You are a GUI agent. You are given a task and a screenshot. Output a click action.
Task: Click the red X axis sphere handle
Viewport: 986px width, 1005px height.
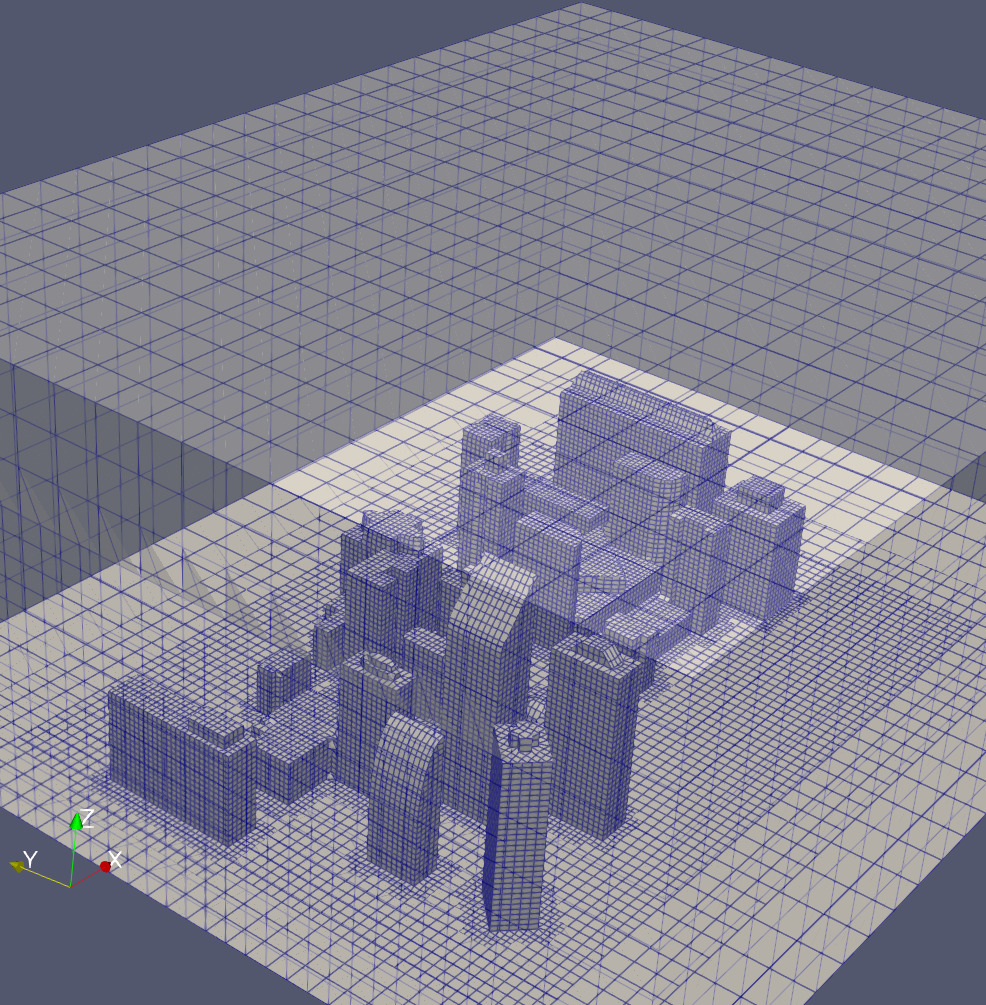point(105,866)
